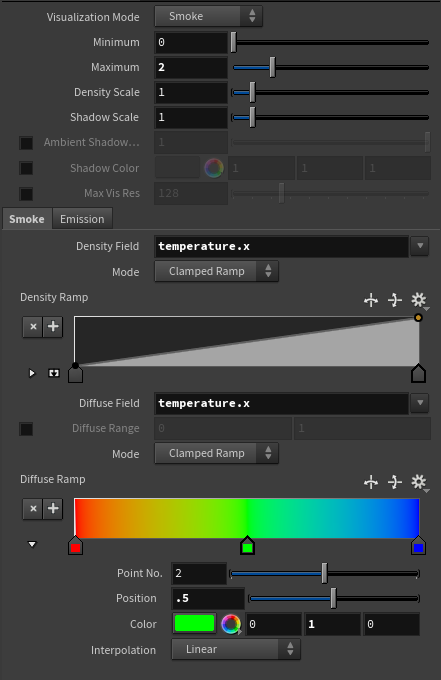The width and height of the screenshot is (441, 680).
Task: Switch to the Smoke tab
Action: [x=27, y=219]
